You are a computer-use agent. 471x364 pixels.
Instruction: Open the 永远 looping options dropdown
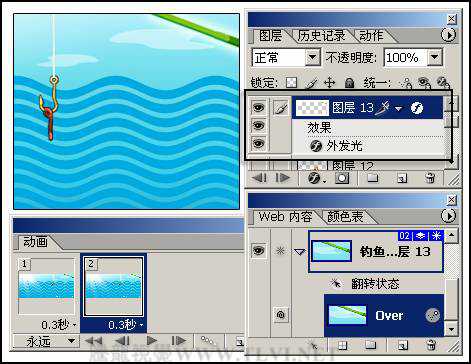[46, 342]
